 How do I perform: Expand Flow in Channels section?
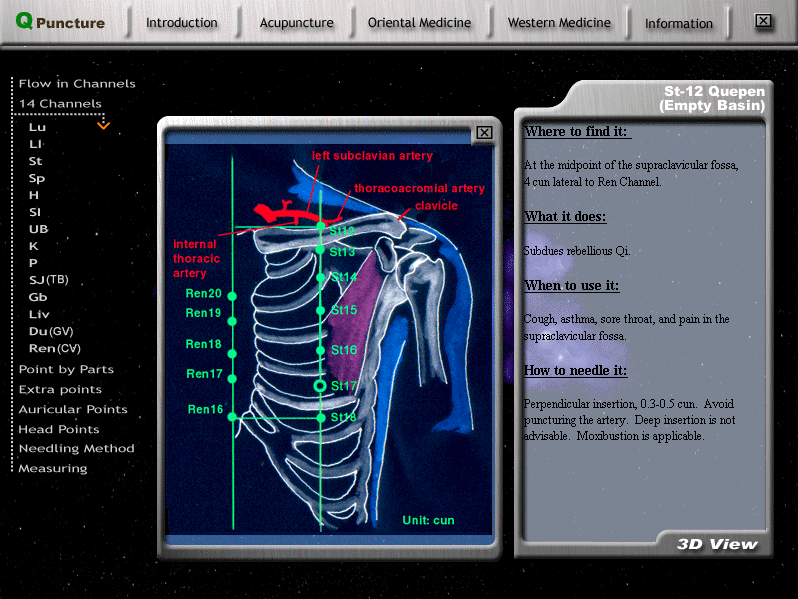coord(77,84)
